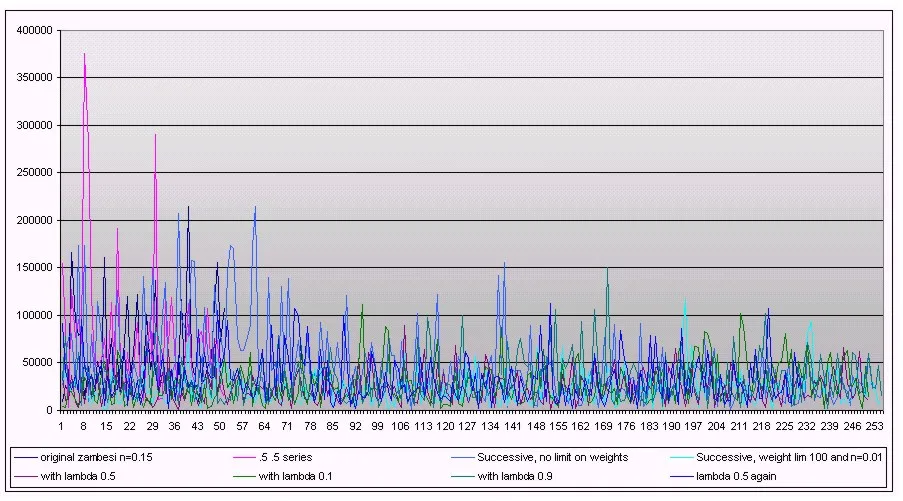The height and width of the screenshot is (501, 903).
Task: Select the 50000 y-axis tick label
Action: [x=38, y=362]
